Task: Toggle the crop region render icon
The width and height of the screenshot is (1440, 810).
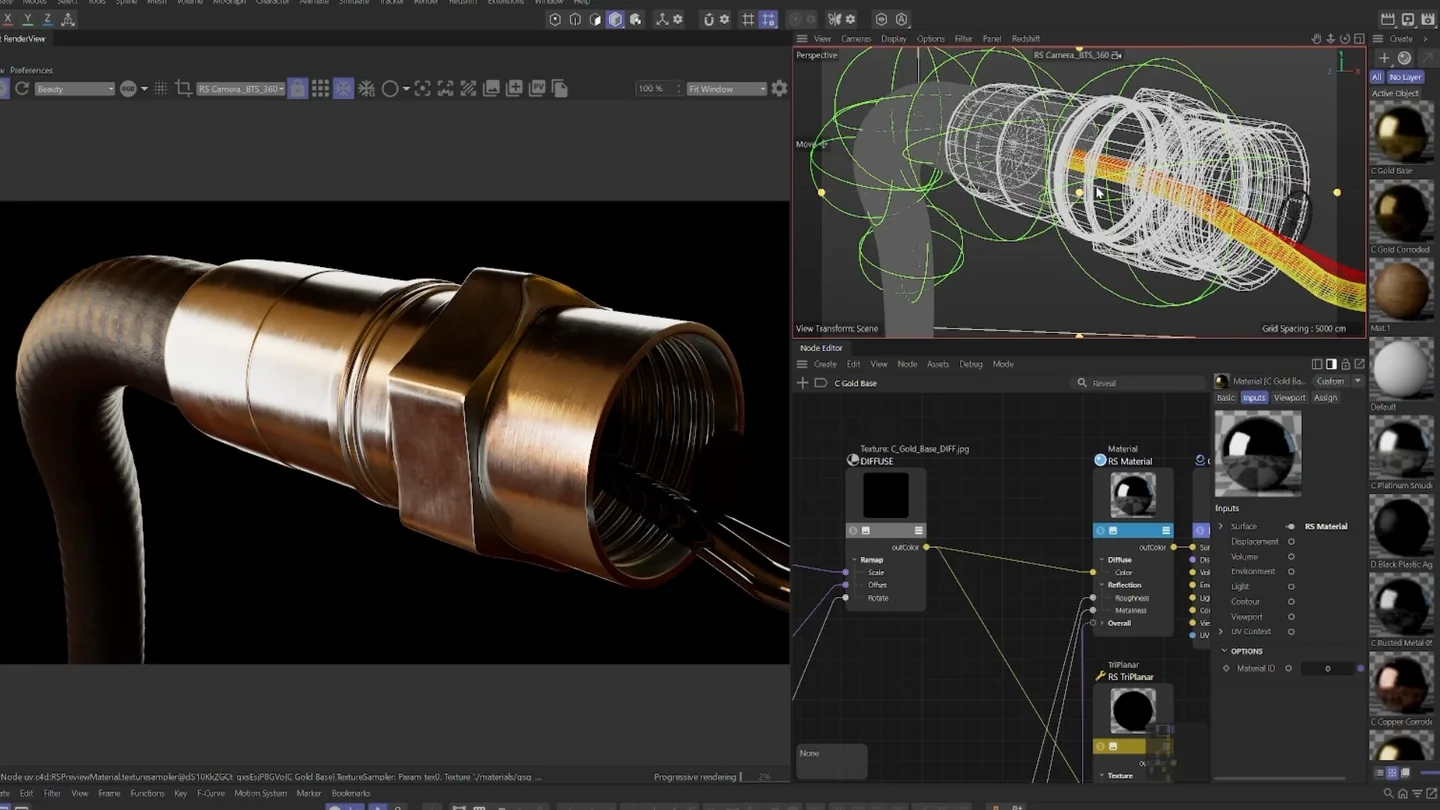Action: pyautogui.click(x=183, y=89)
